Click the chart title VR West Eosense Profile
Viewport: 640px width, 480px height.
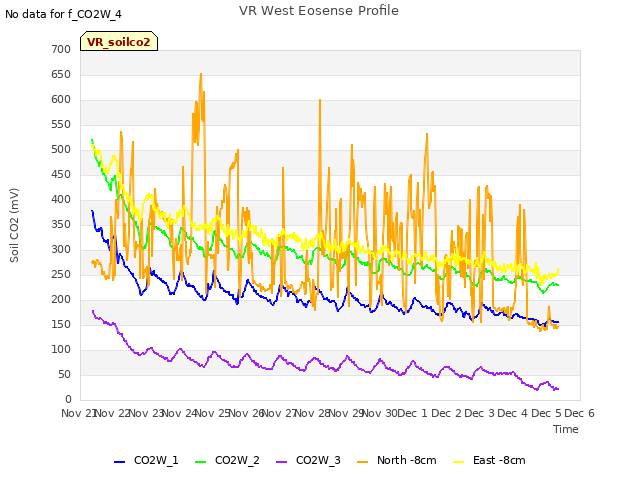coord(319,11)
